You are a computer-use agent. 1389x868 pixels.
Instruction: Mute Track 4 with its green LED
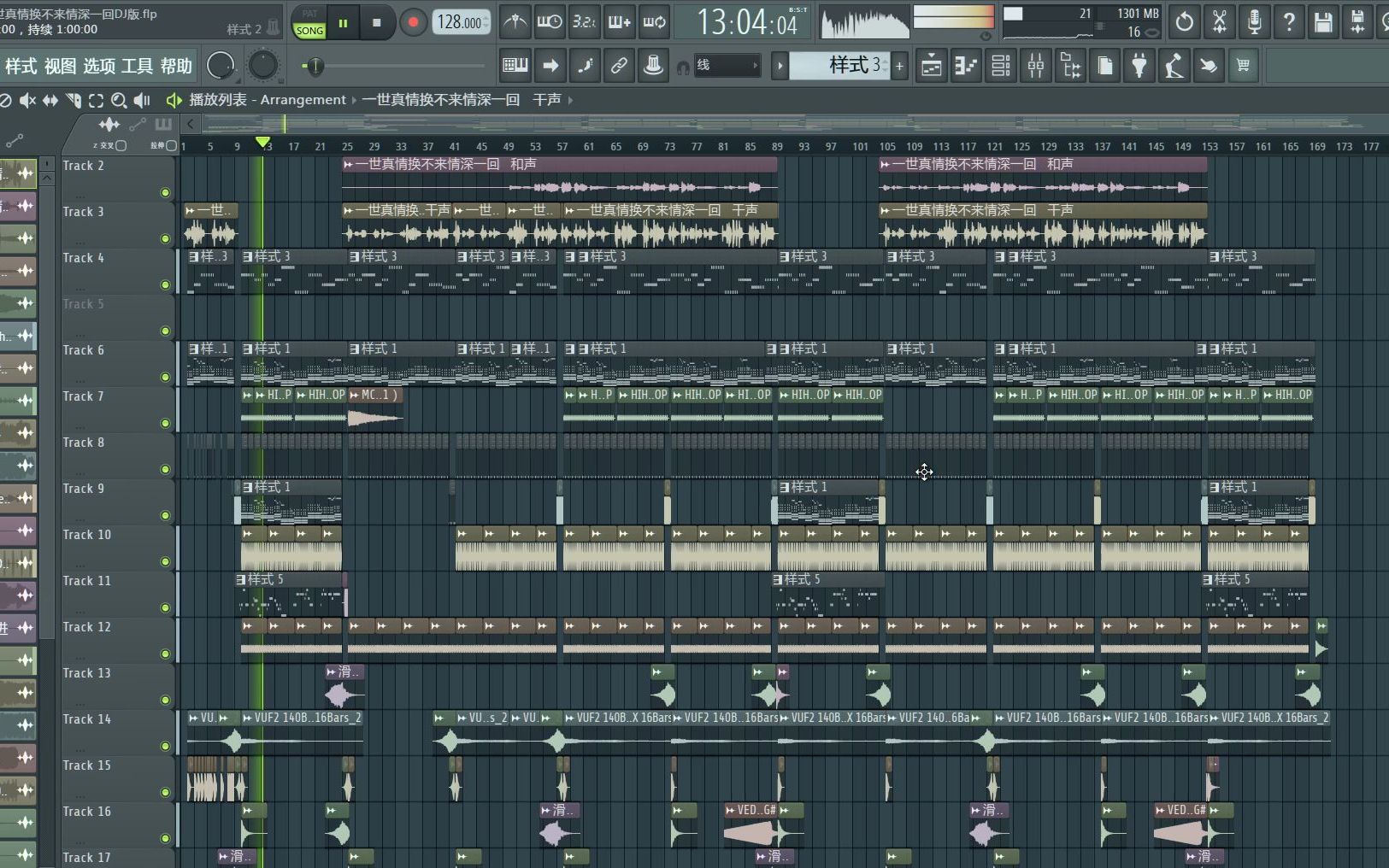[x=165, y=285]
